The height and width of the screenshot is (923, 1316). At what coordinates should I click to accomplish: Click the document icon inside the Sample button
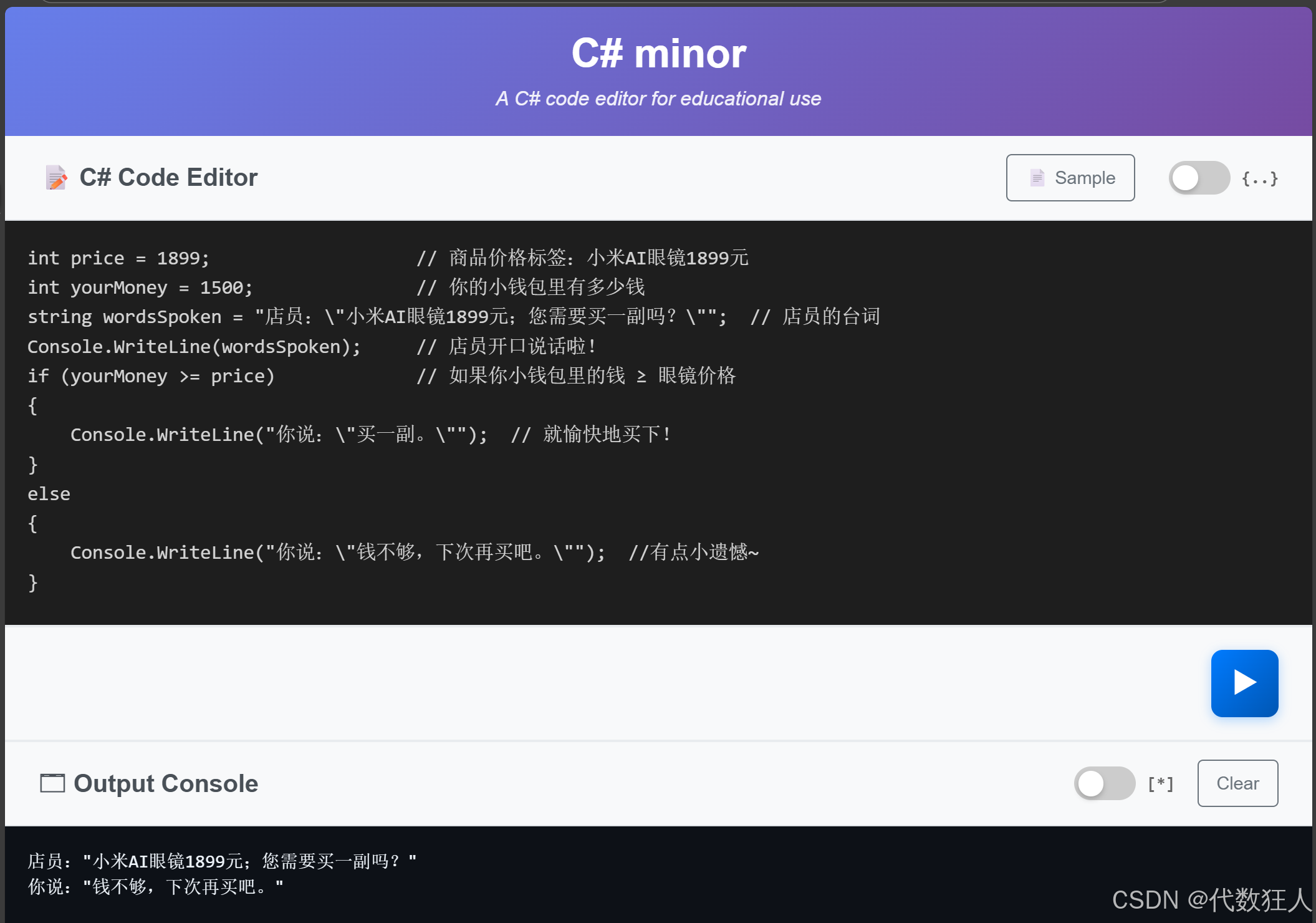point(1037,178)
